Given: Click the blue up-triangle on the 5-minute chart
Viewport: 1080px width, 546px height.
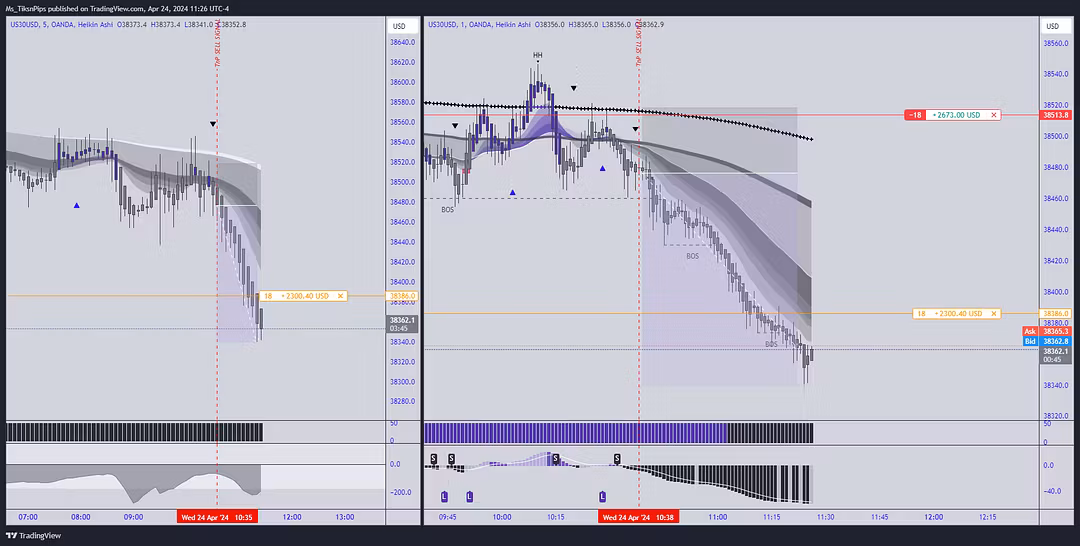Looking at the screenshot, I should pyautogui.click(x=78, y=205).
